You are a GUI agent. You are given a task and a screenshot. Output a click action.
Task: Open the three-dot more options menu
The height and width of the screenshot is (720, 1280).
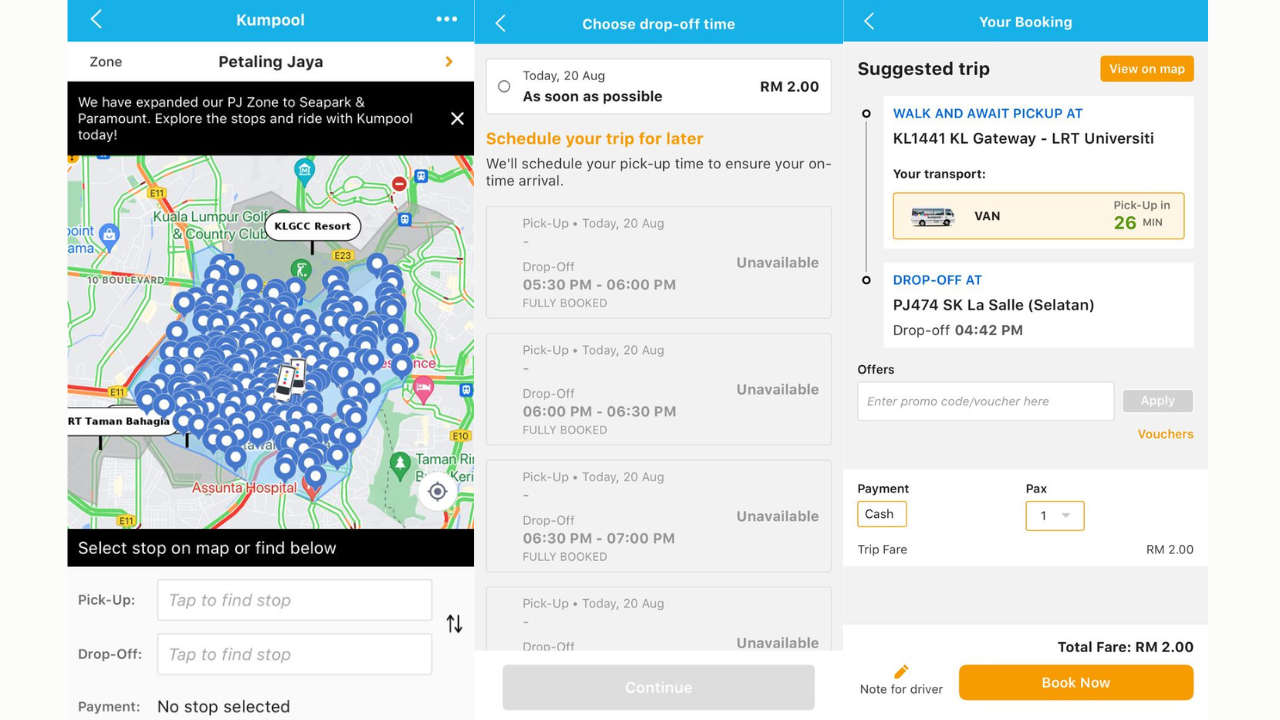pos(447,19)
